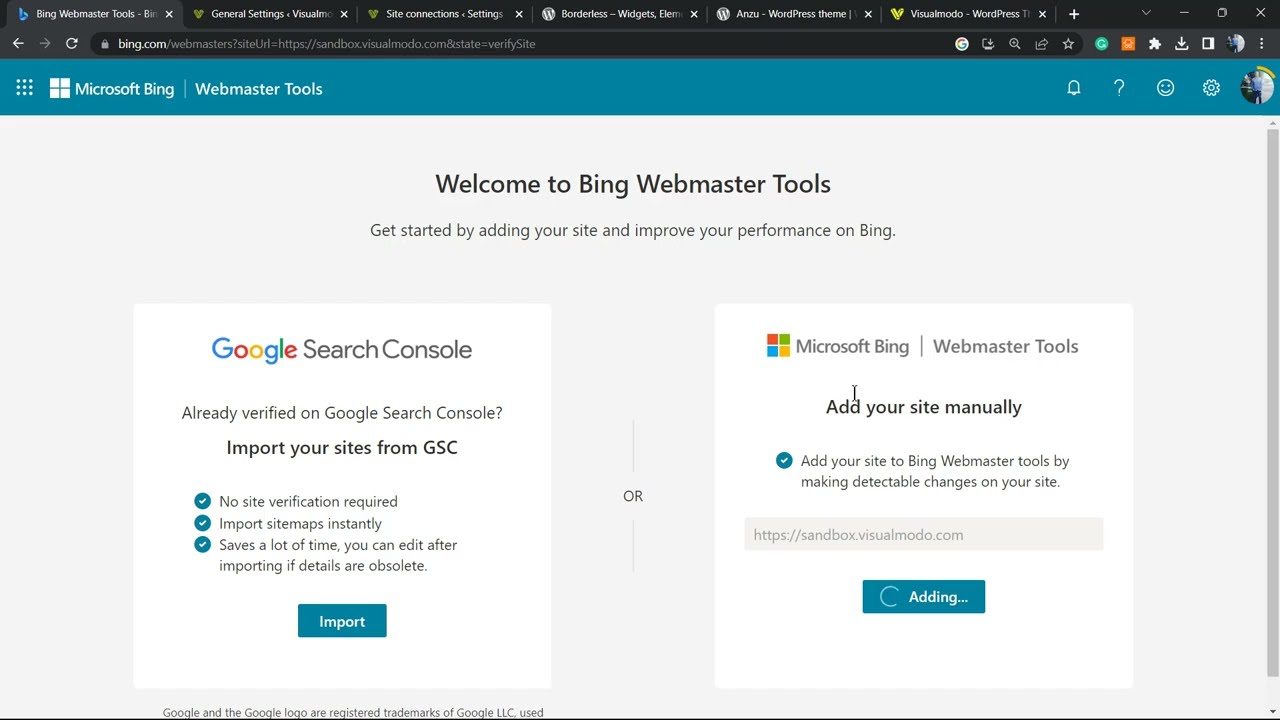Click 'Add your site manually' heading
Screen dimensions: 1280x720
point(924,407)
